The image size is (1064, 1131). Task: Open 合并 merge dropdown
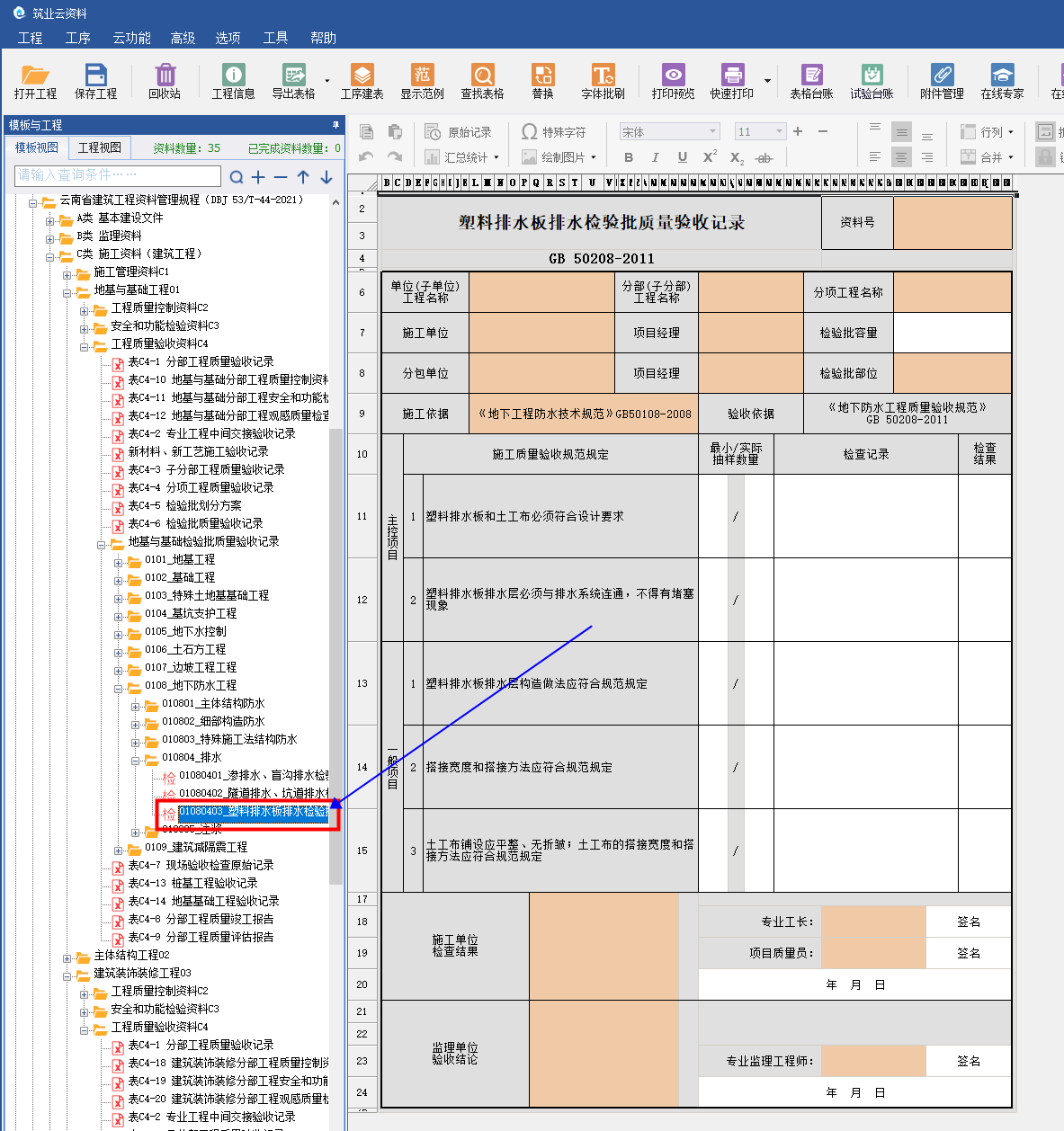pos(987,157)
